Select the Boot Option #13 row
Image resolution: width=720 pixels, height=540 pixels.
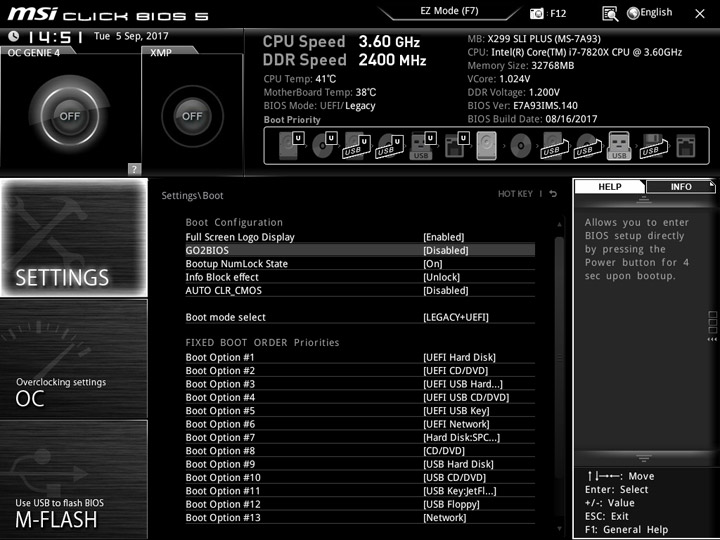tap(360, 518)
